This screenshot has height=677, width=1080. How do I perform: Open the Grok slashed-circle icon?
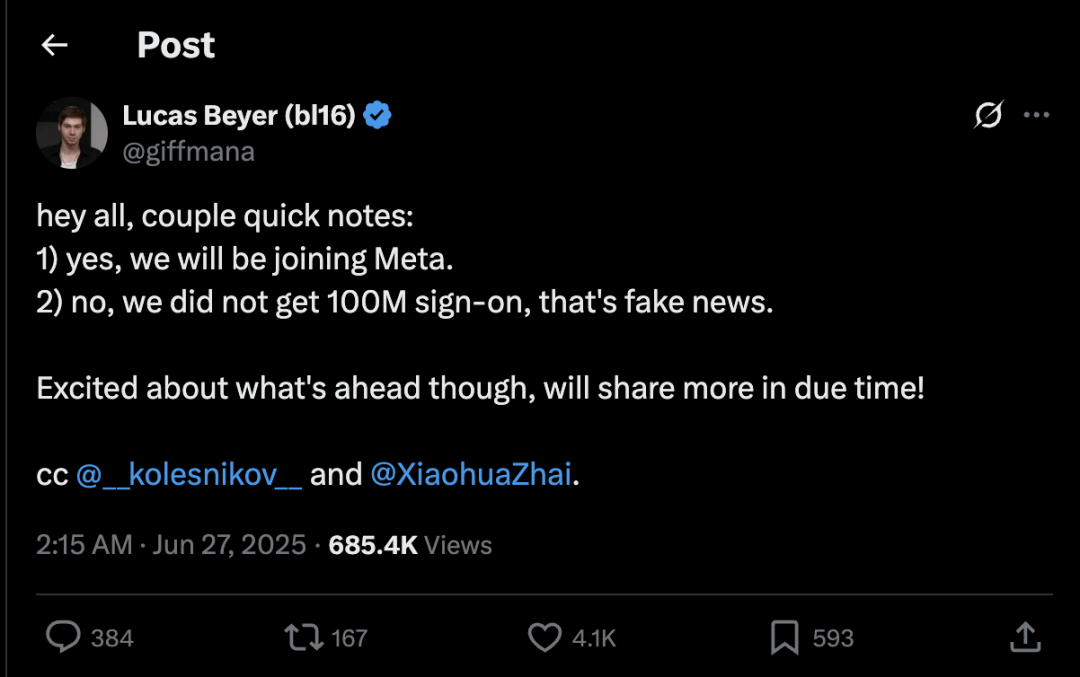click(988, 115)
